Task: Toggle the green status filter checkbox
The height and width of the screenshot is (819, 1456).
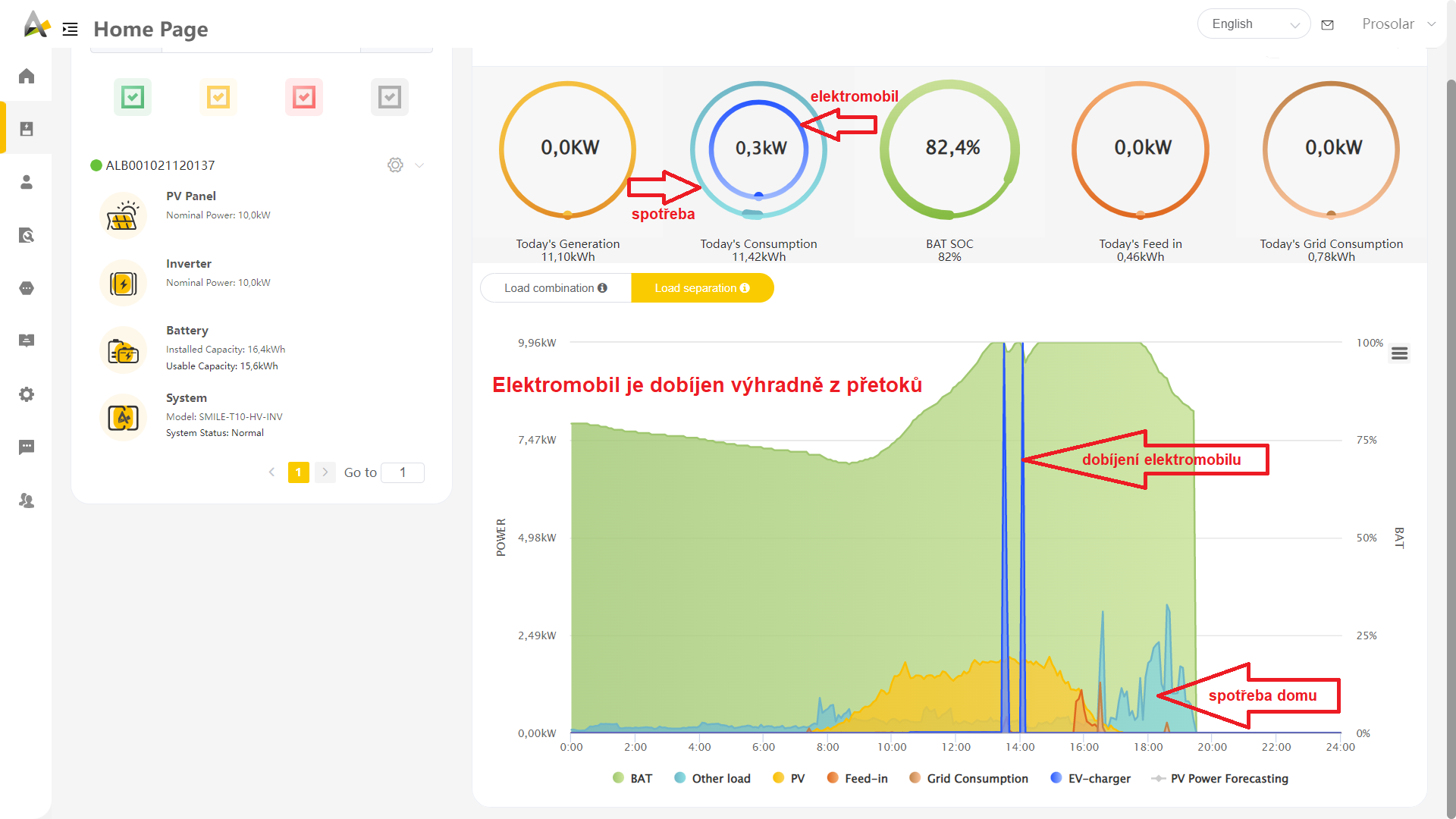Action: [133, 97]
